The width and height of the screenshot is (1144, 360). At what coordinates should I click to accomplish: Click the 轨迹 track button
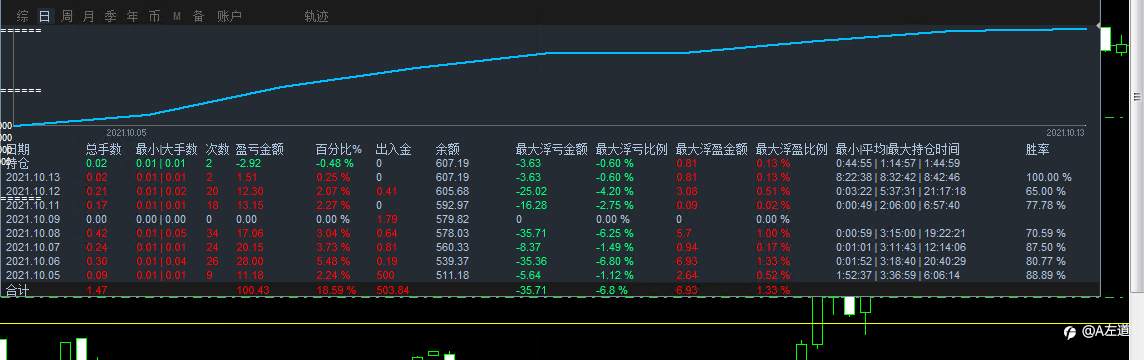(316, 16)
